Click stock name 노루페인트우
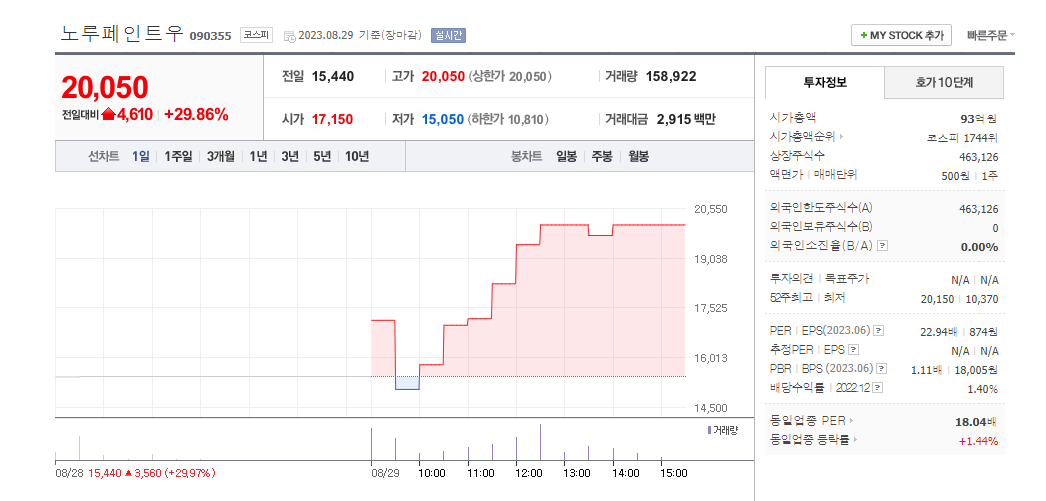1046x501 pixels. click(x=121, y=34)
